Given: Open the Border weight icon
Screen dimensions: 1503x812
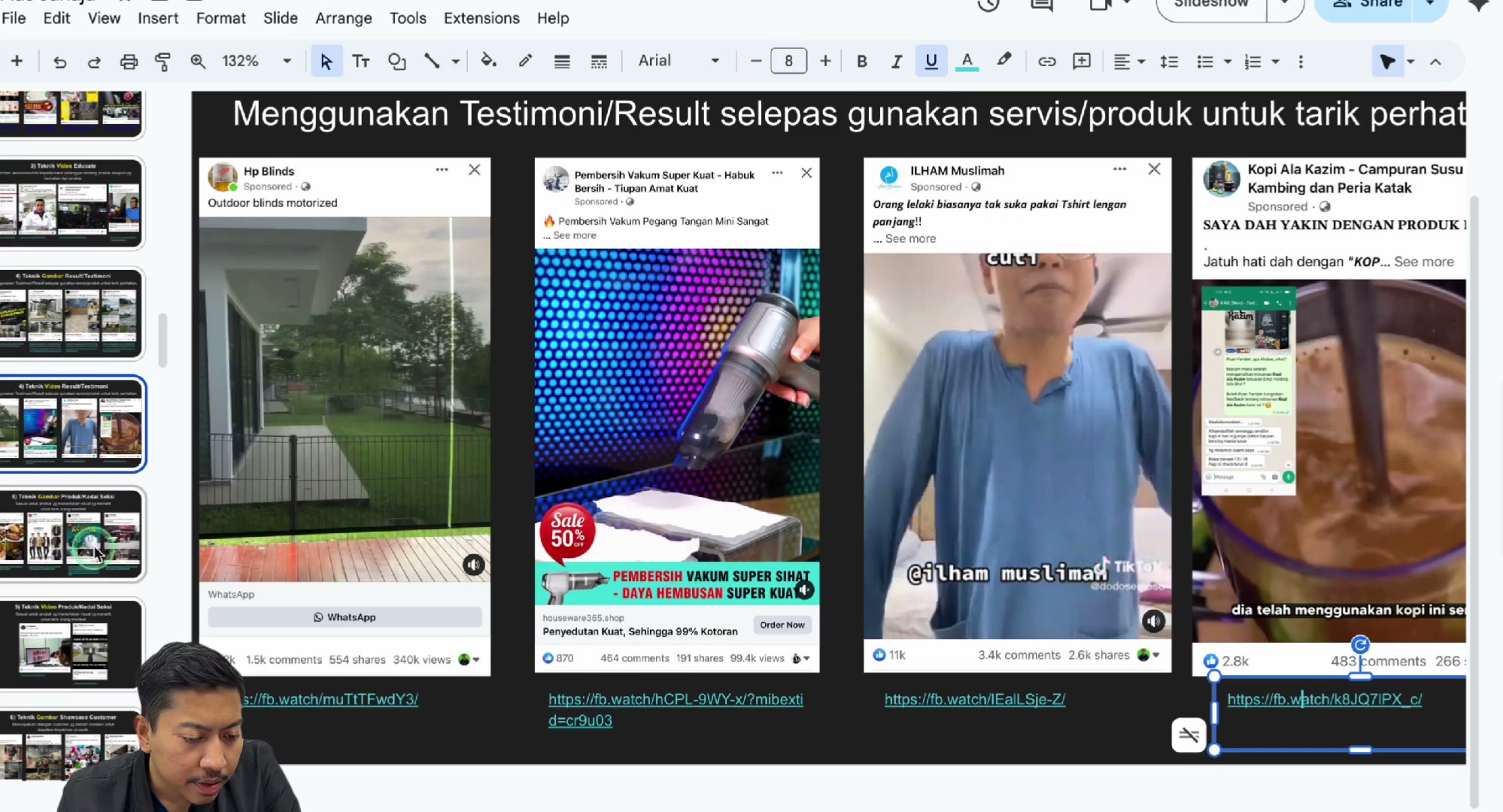Looking at the screenshot, I should (x=562, y=62).
